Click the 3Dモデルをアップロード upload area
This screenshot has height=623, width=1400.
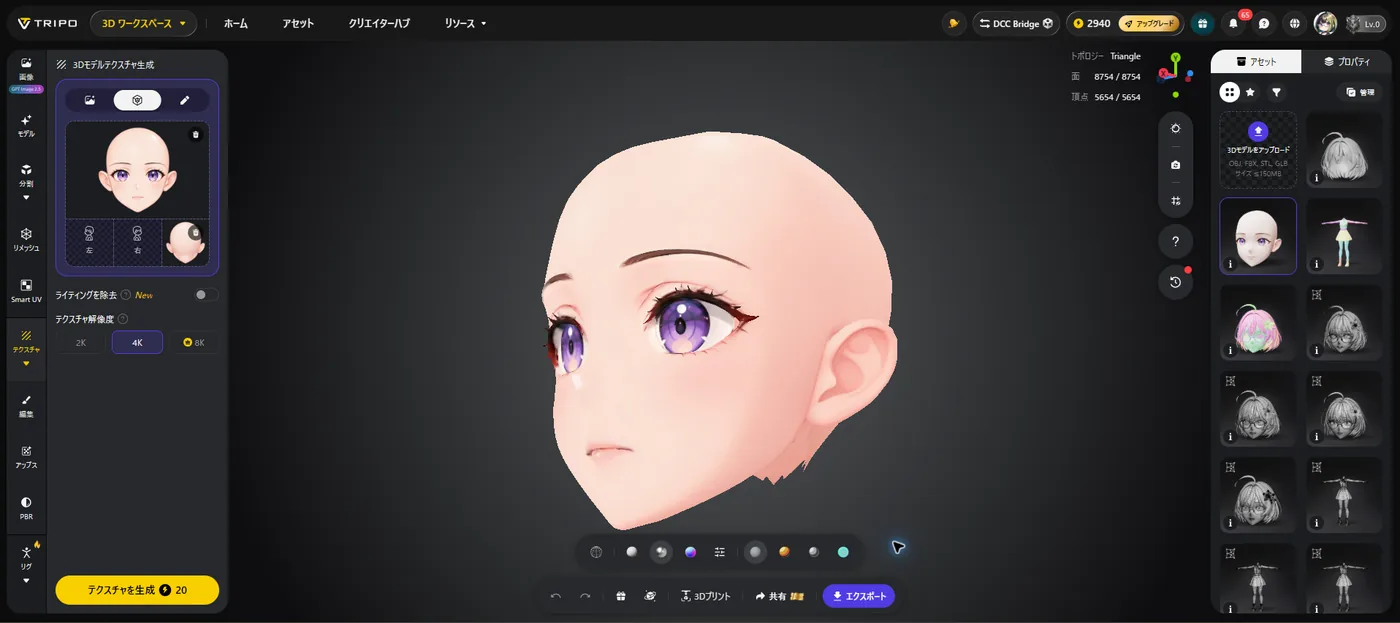pos(1258,149)
